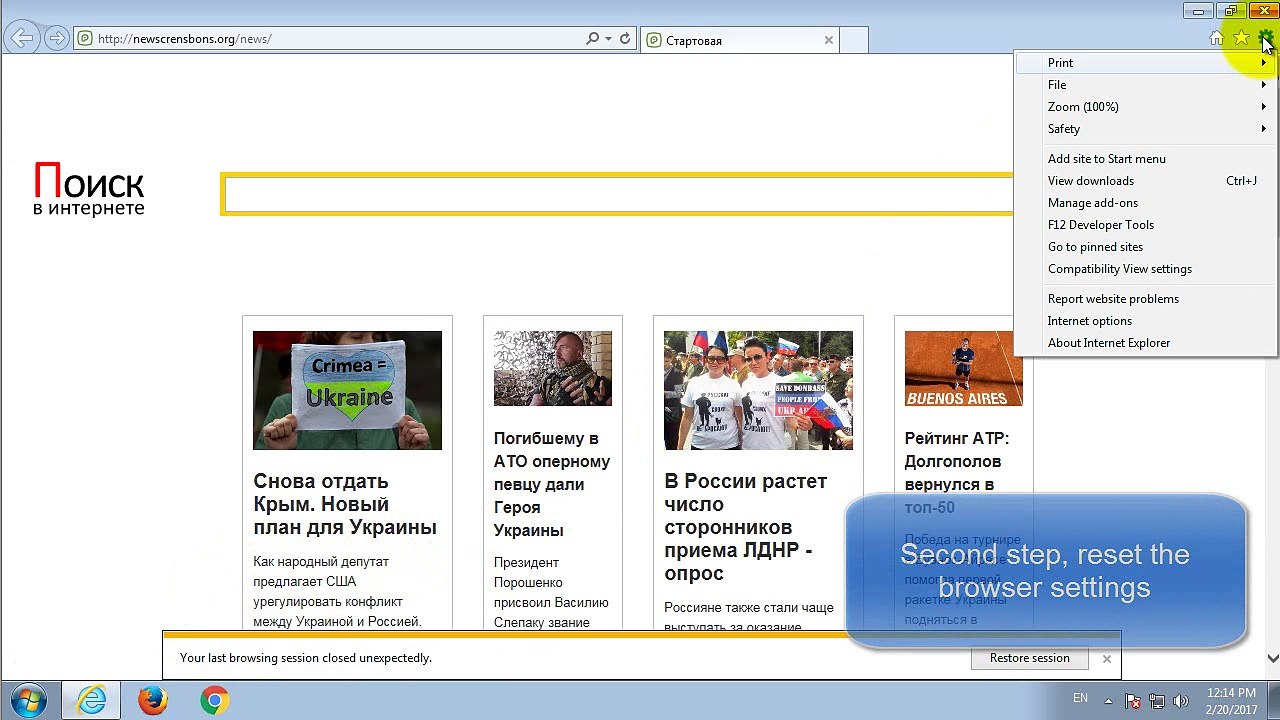The height and width of the screenshot is (720, 1280).
Task: Open headline Рейтинг ATP: Долгополов
Action: [957, 472]
